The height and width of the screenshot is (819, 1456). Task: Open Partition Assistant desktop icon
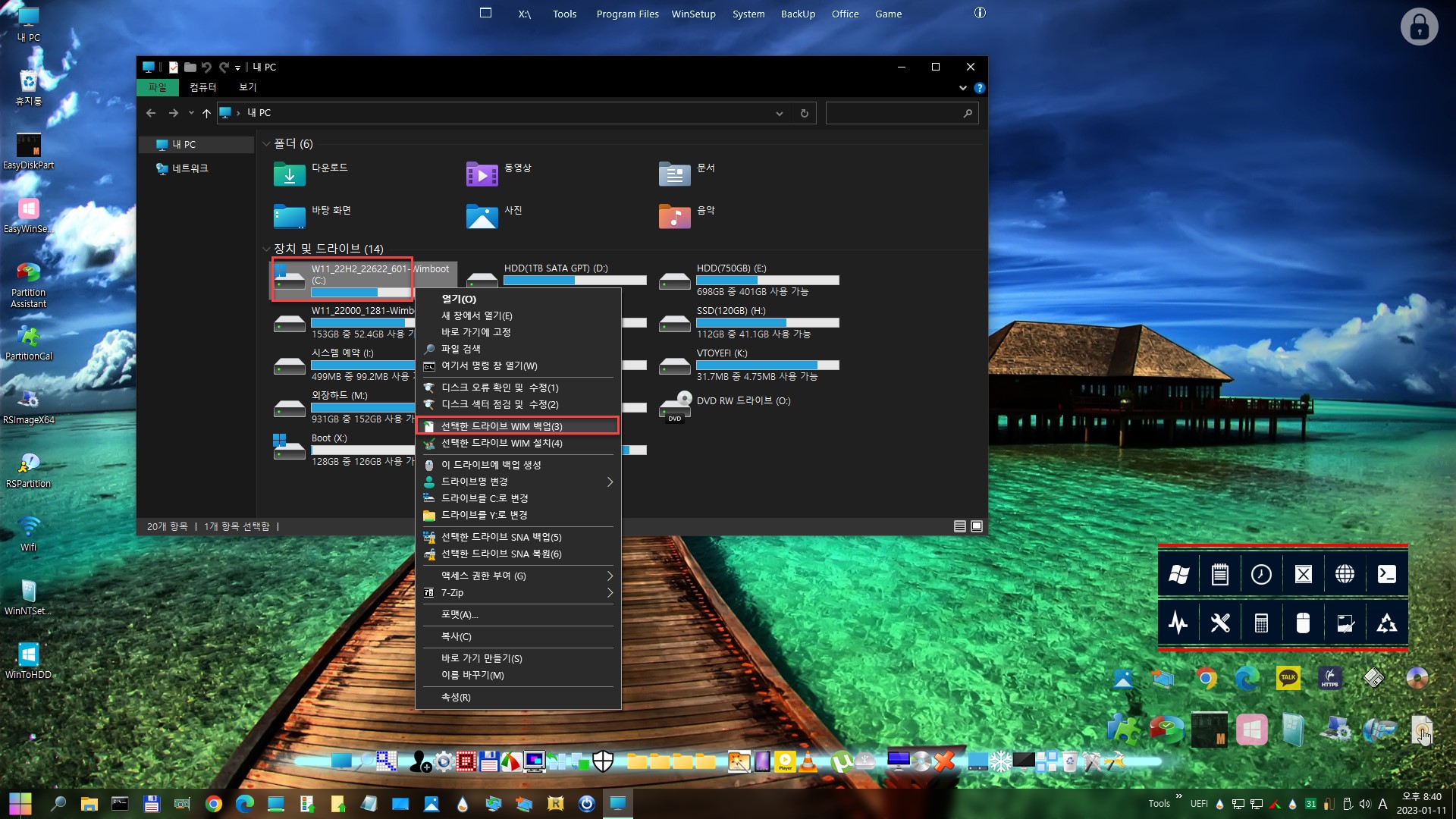(29, 284)
